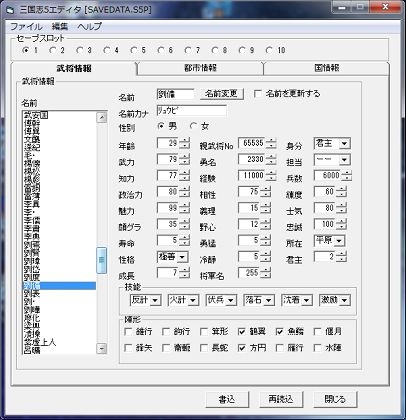This screenshot has height=420, width=406.
Task: Switch to the 都市情報 tab
Action: tap(200, 68)
